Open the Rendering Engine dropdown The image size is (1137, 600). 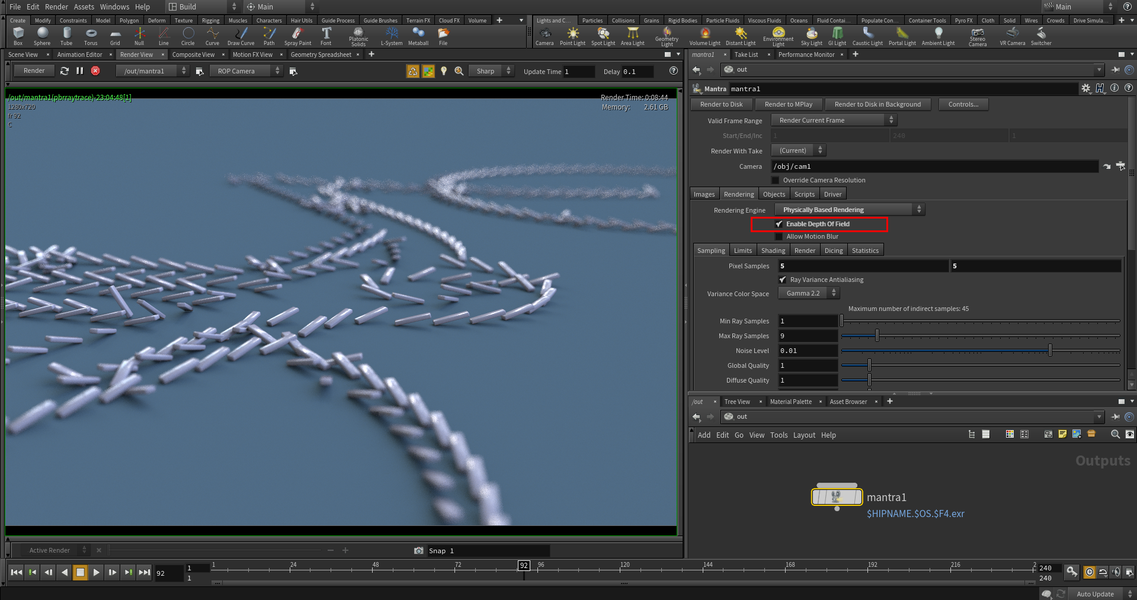pos(848,210)
